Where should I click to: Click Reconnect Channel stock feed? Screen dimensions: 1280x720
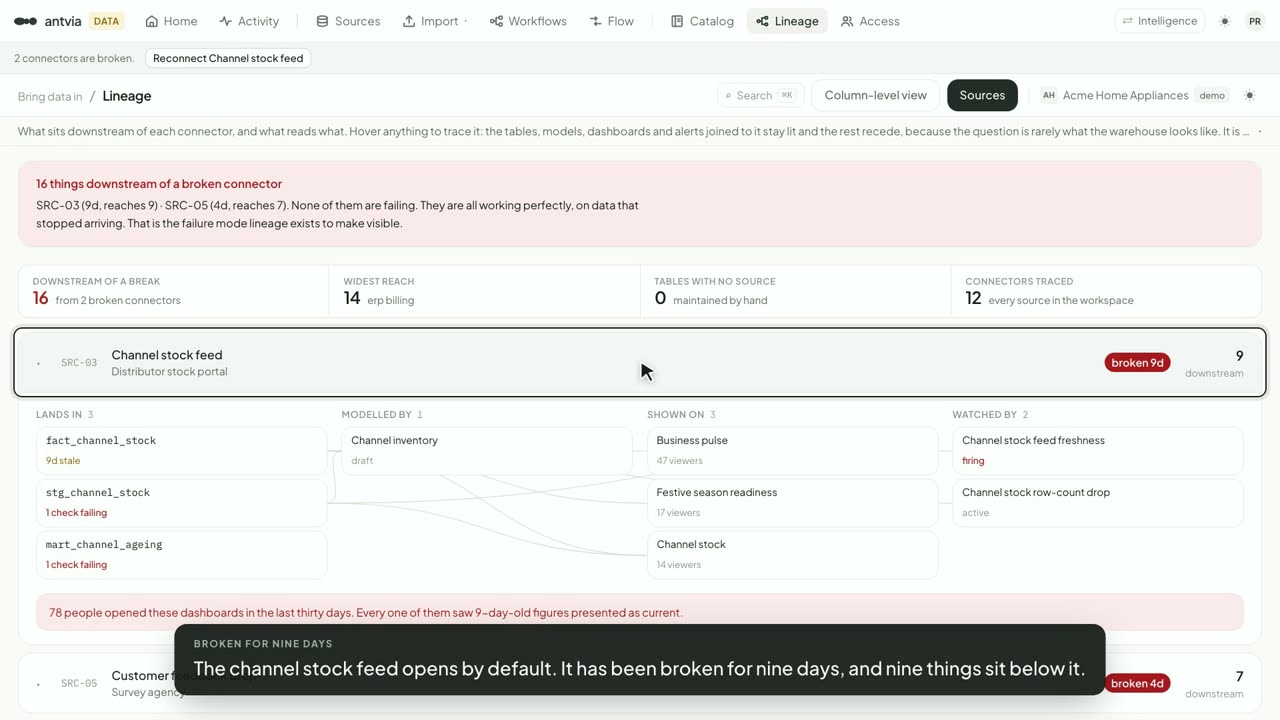(228, 58)
